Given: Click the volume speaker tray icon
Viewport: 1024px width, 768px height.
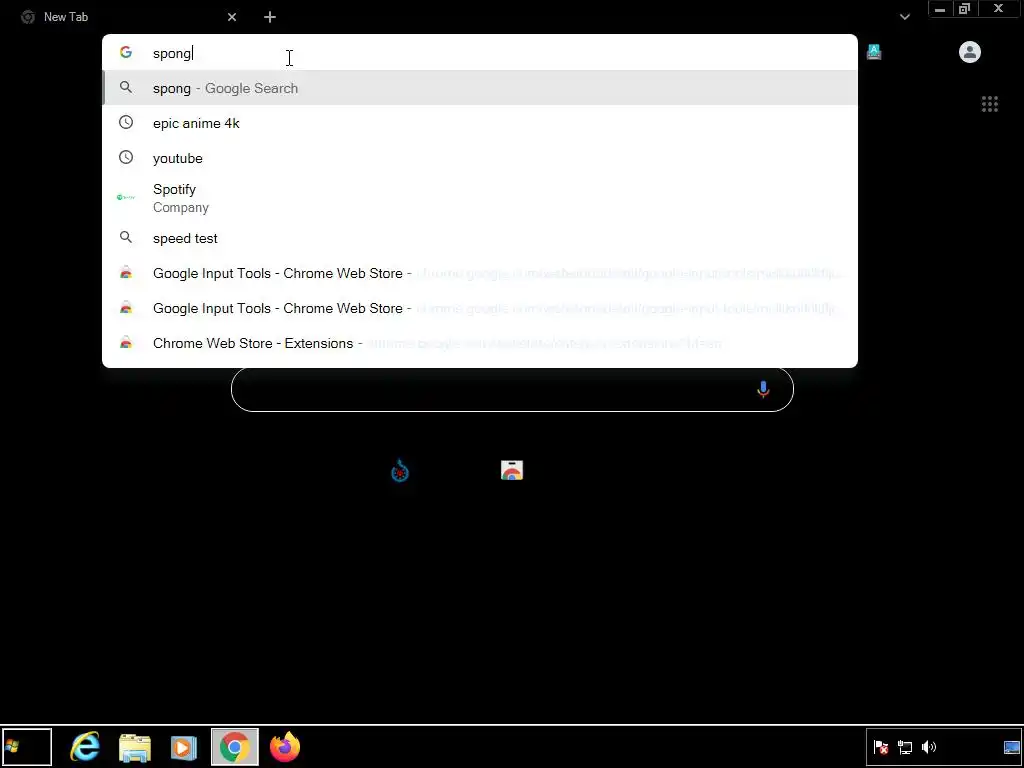Looking at the screenshot, I should (929, 748).
